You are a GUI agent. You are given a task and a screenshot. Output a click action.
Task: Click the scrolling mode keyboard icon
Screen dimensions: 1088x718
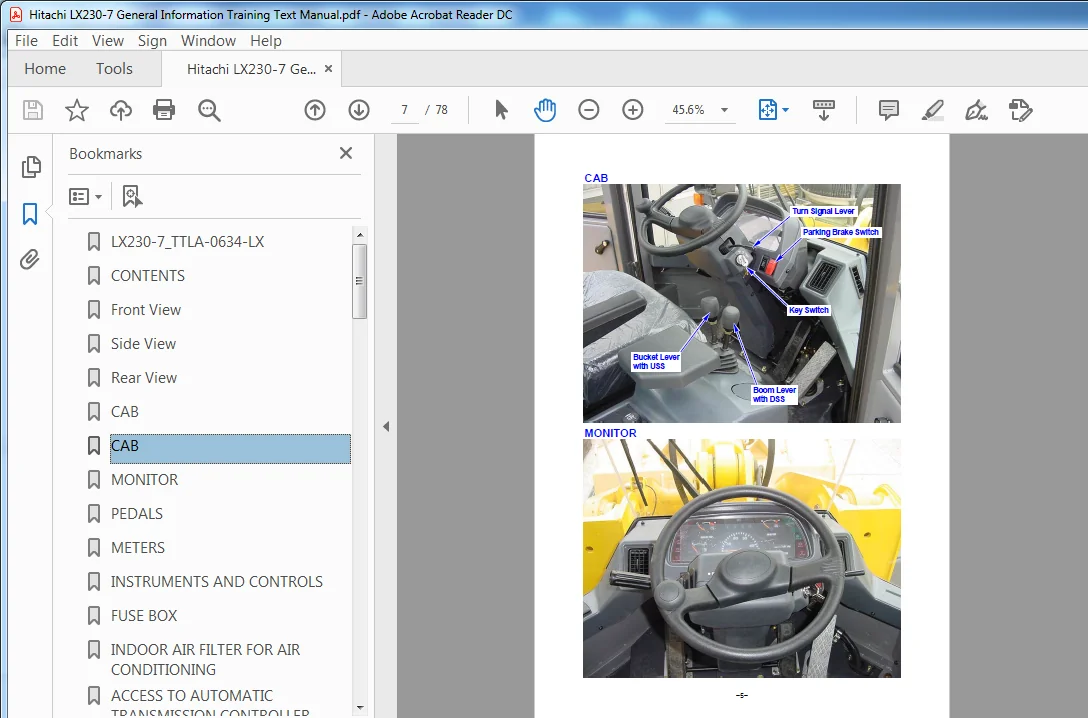pos(824,110)
